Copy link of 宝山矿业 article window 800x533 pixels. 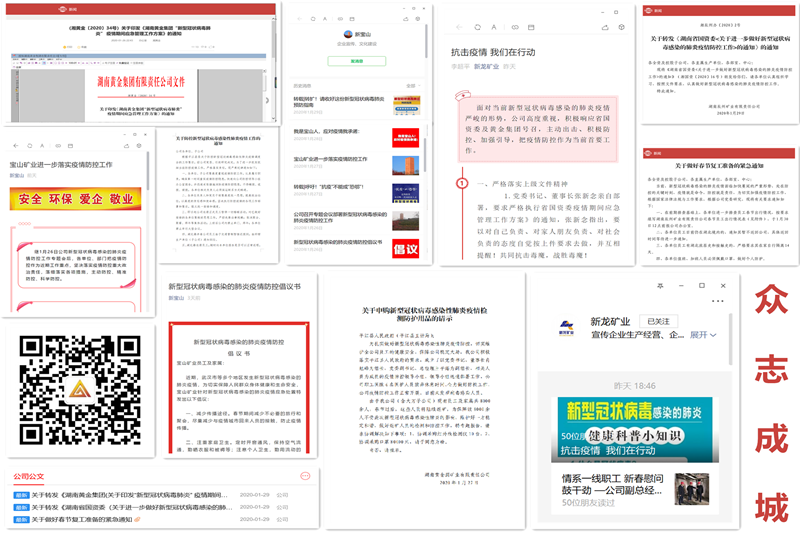pos(58,146)
